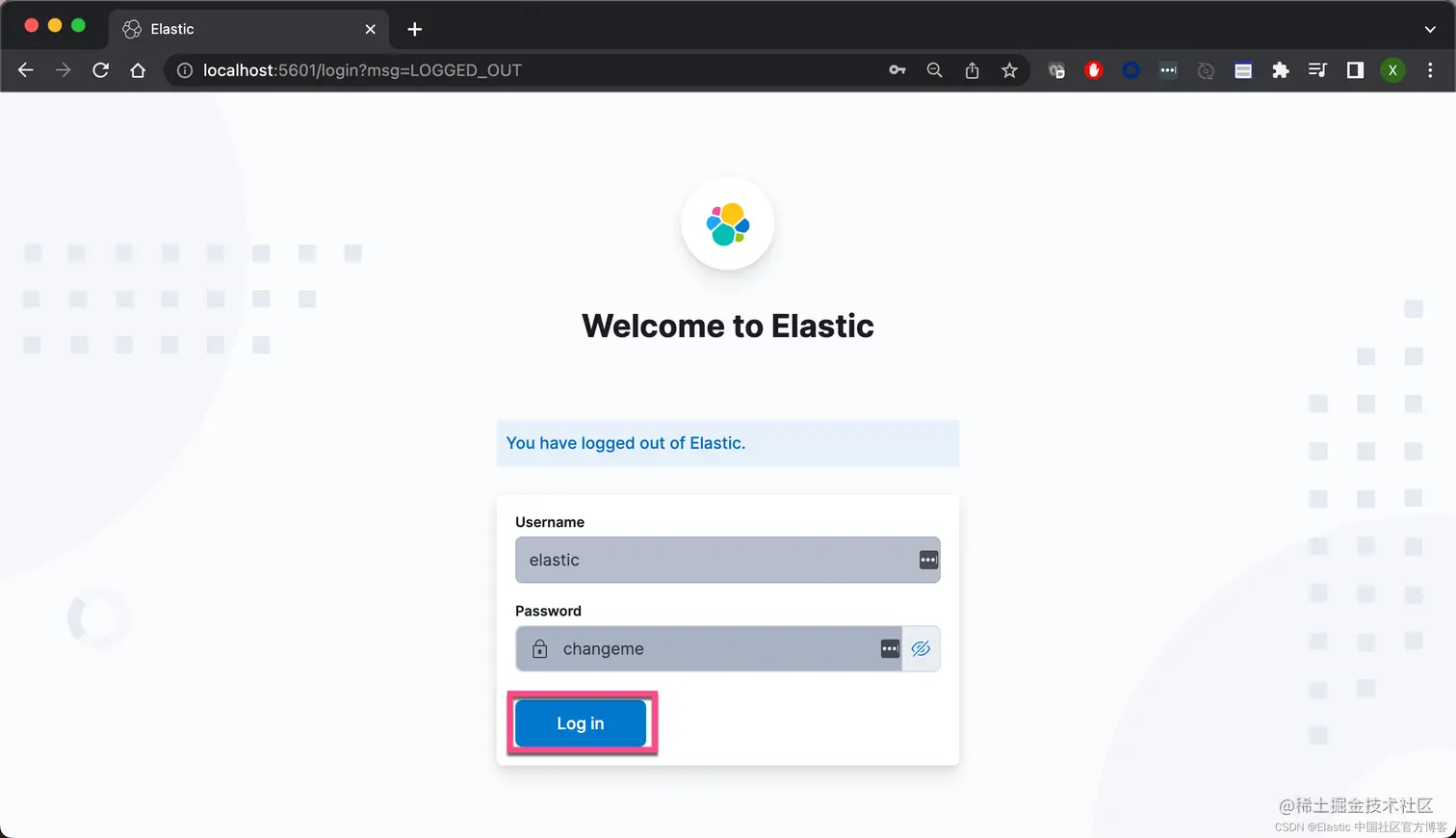Viewport: 1456px width, 838px height.
Task: Open the media controls playlist icon
Action: click(1317, 70)
